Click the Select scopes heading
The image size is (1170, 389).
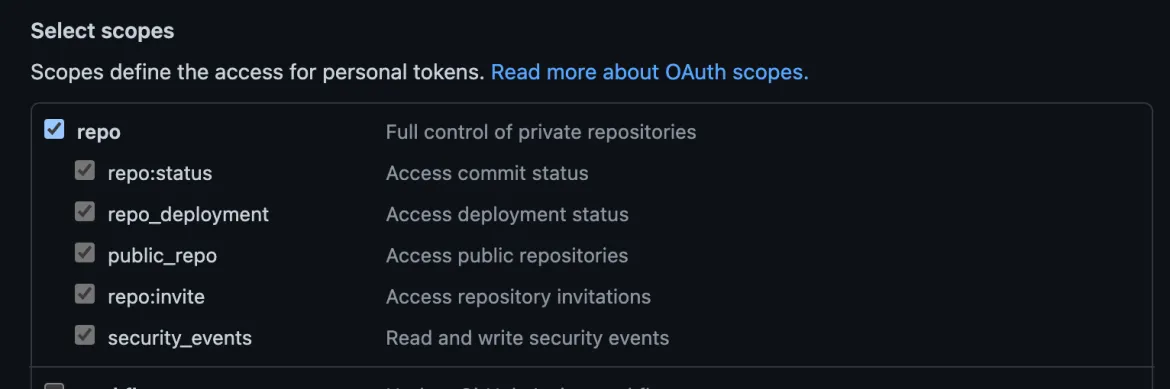click(x=102, y=31)
